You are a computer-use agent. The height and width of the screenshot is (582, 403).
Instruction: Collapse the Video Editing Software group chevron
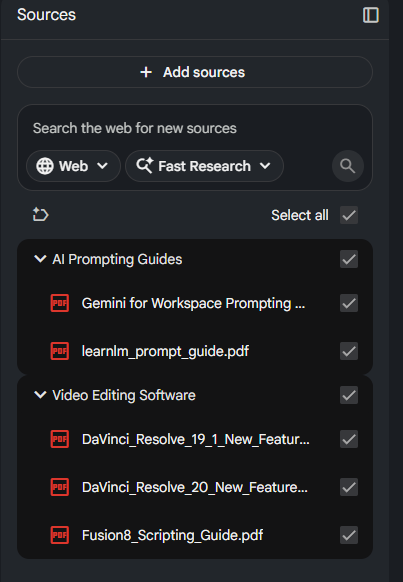(40, 395)
